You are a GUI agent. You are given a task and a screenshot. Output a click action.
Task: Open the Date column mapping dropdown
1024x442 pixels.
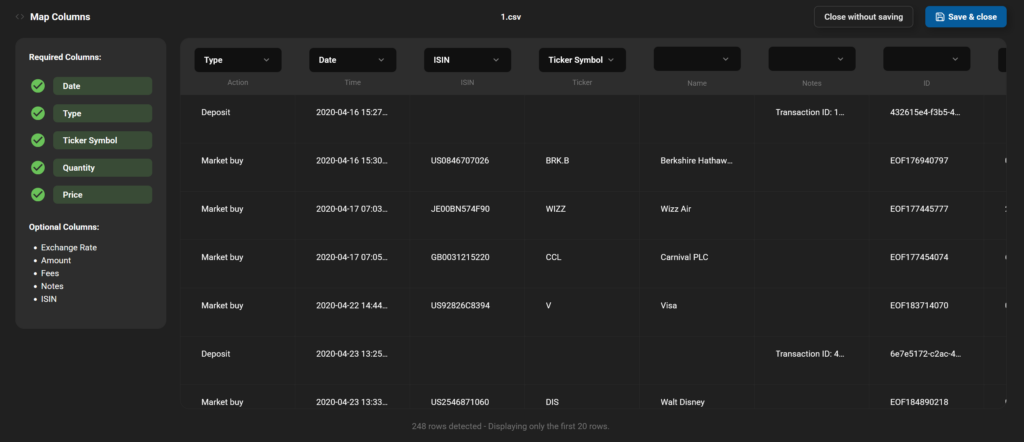353,59
